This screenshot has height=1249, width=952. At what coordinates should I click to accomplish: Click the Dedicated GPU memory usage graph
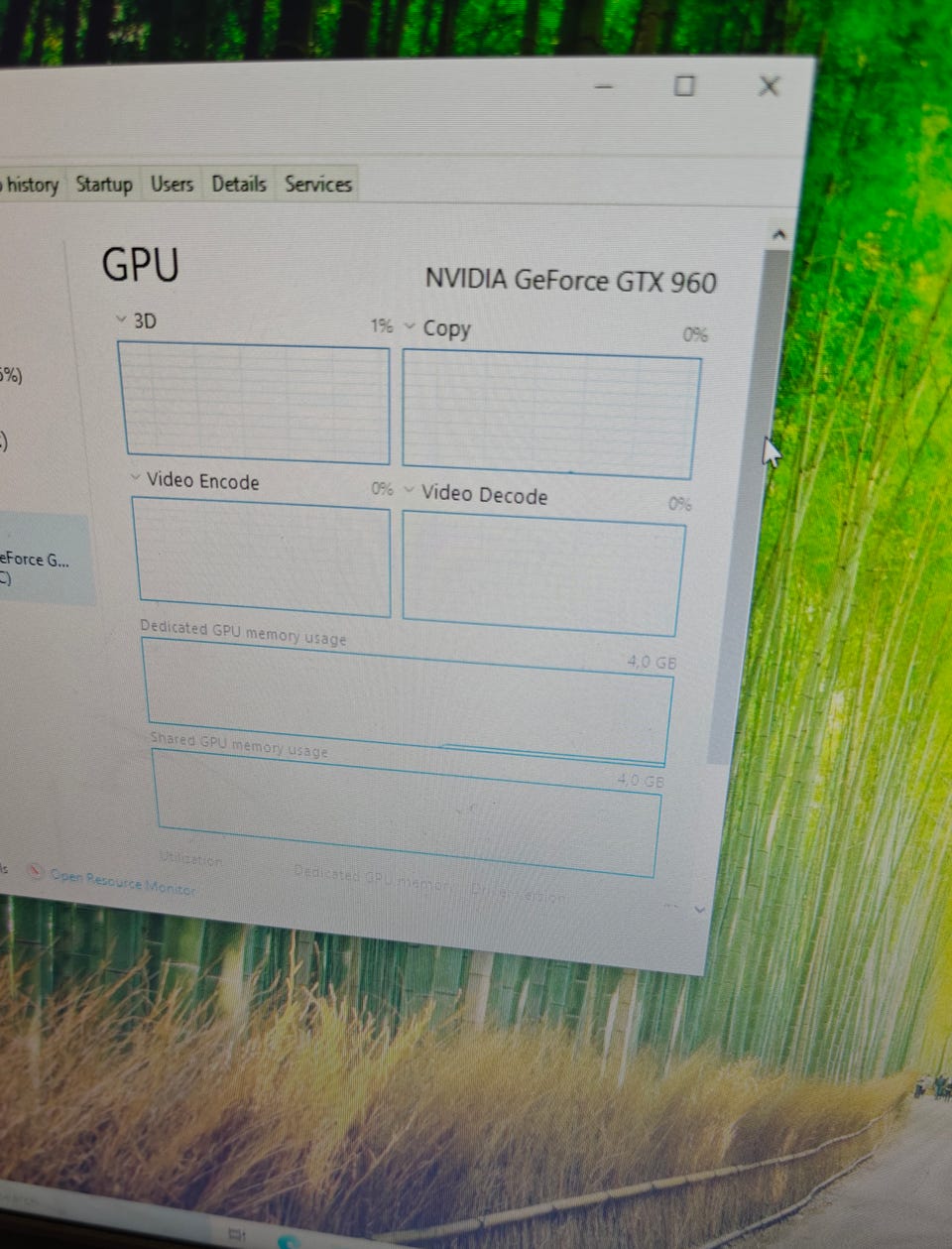(x=408, y=703)
